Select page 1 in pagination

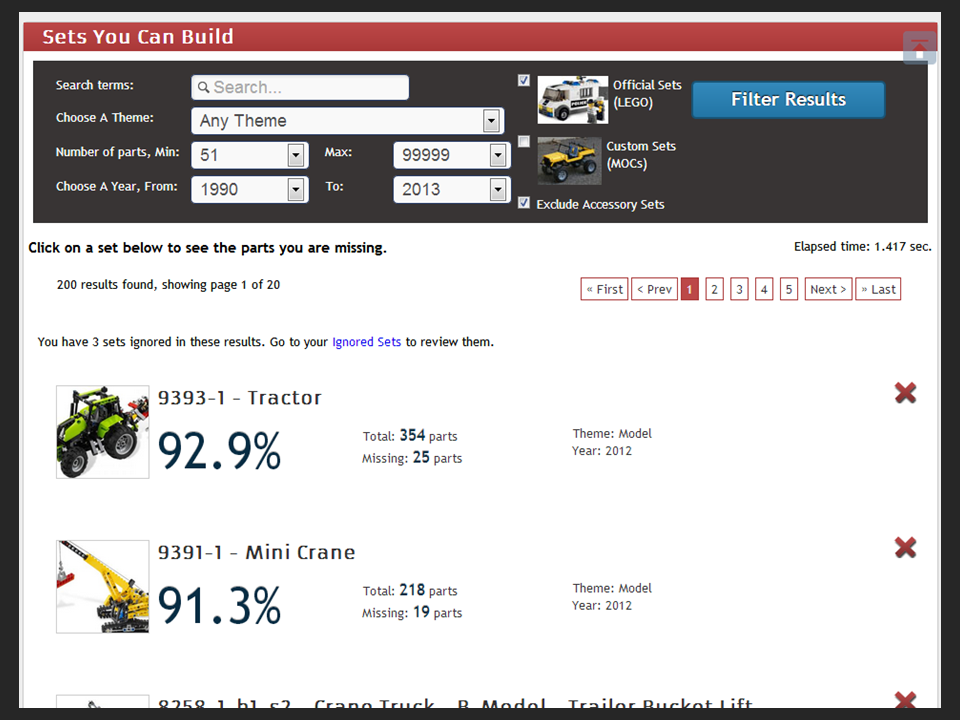pos(689,289)
